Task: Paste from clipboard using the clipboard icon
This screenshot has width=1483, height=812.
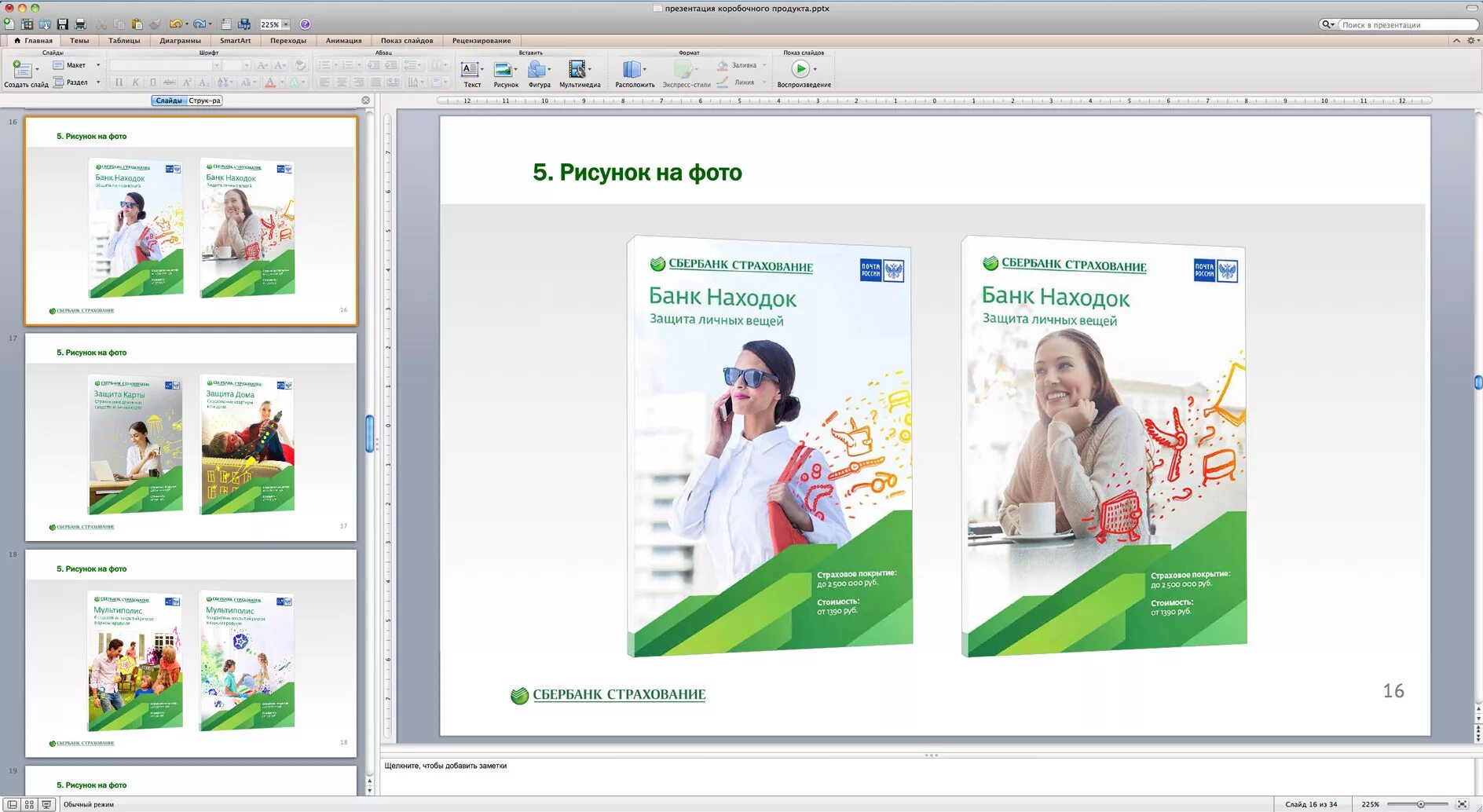Action: pos(137,24)
